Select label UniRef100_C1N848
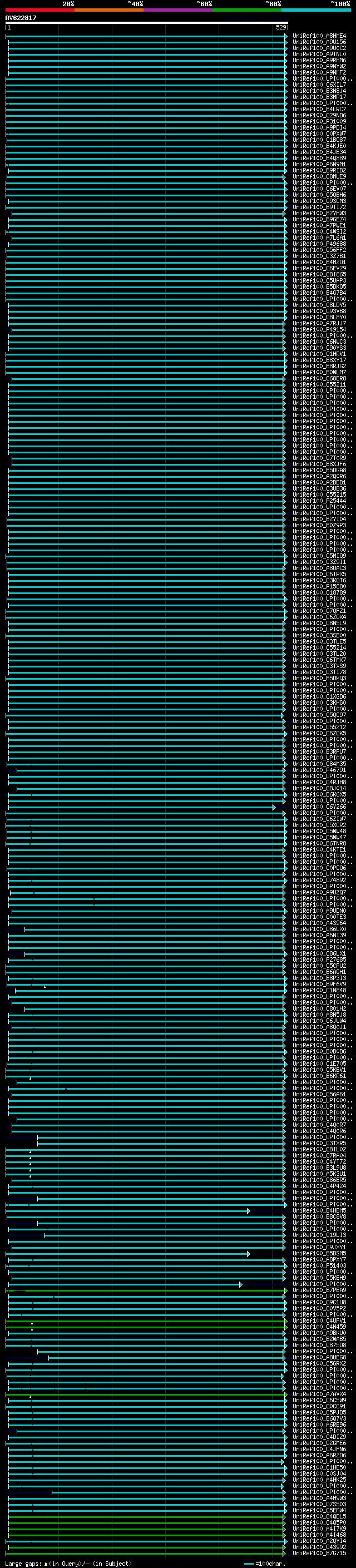 pyautogui.click(x=319, y=990)
